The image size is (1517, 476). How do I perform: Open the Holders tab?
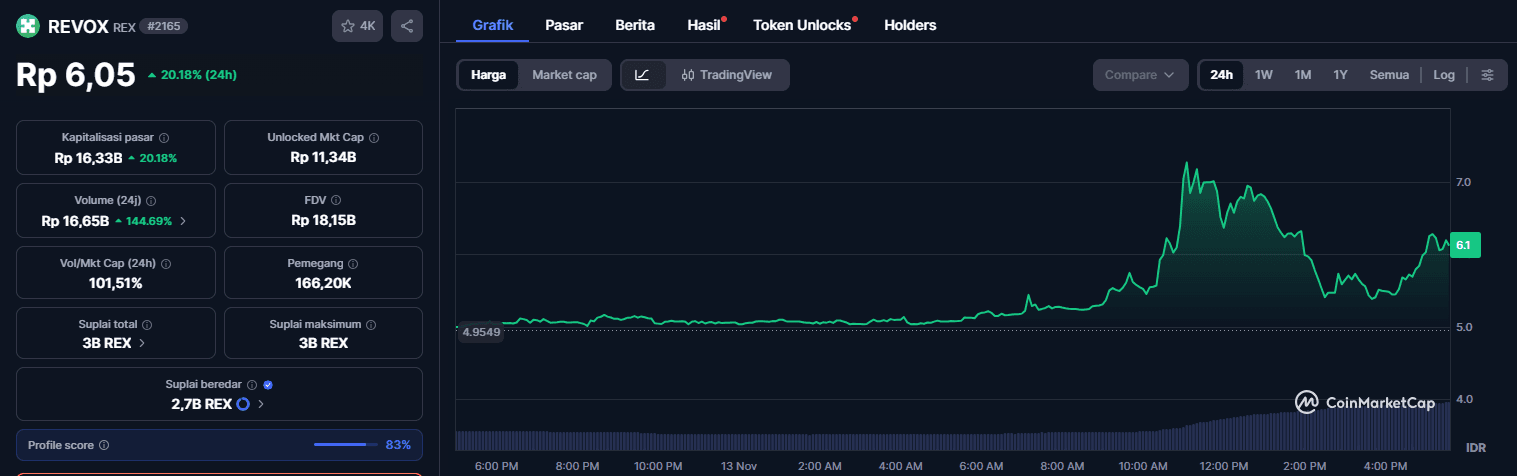tap(910, 25)
